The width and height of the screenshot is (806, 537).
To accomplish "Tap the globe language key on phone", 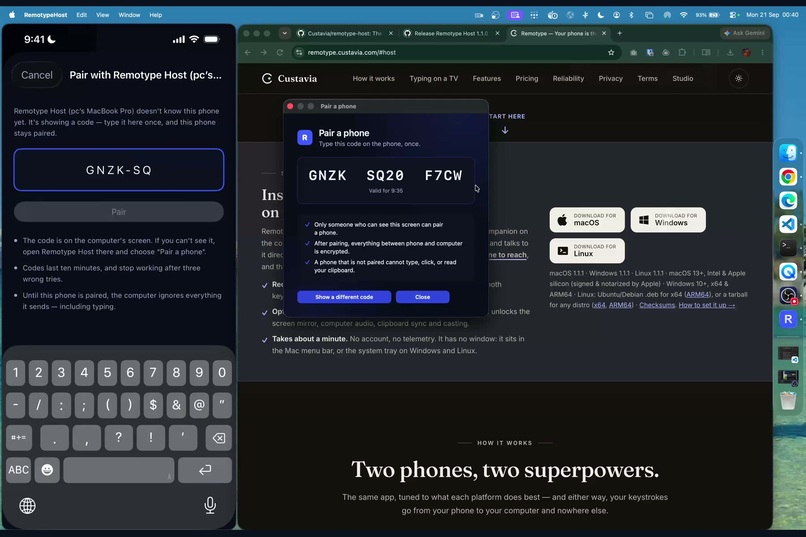I will [27, 506].
